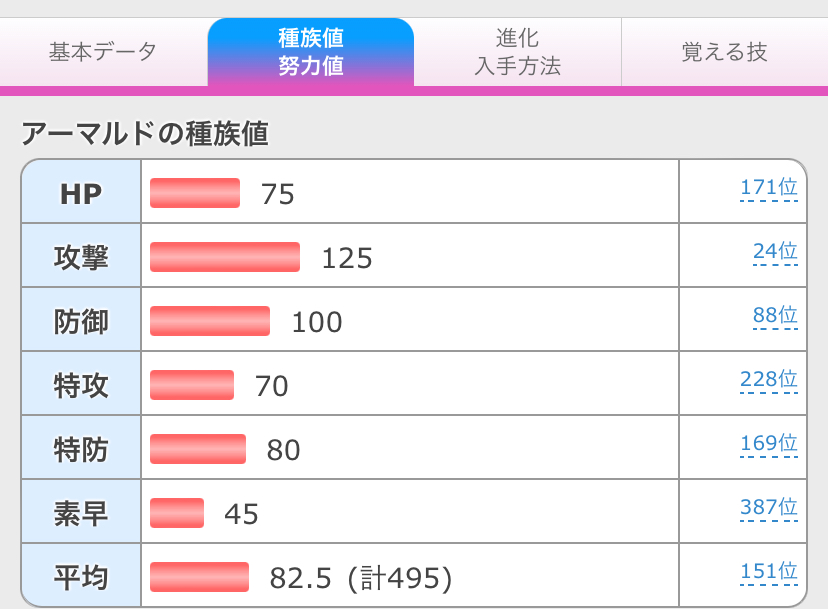
Task: Select the 種族値 努力値 tab
Action: click(311, 53)
